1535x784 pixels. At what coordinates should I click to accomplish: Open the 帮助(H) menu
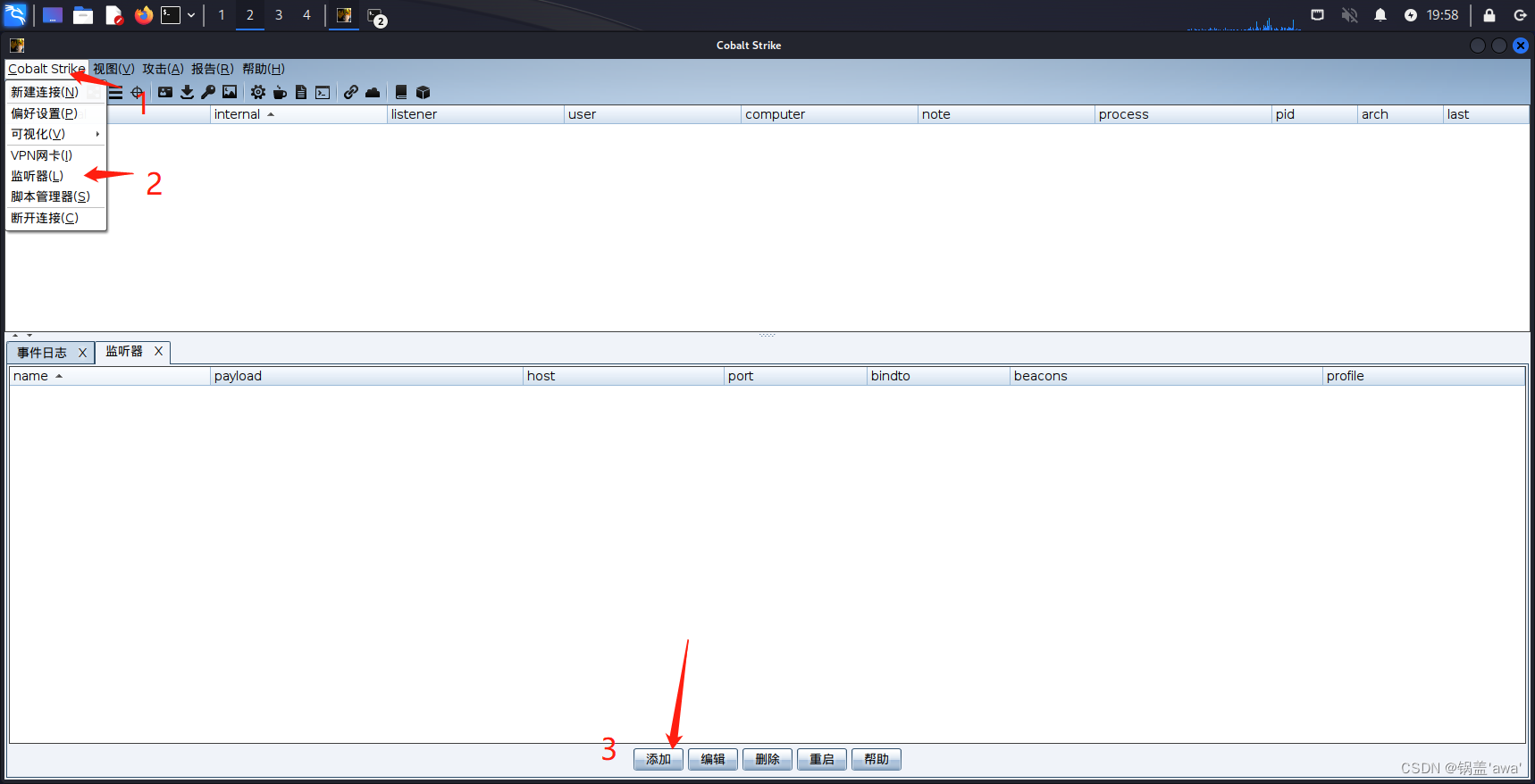click(264, 69)
